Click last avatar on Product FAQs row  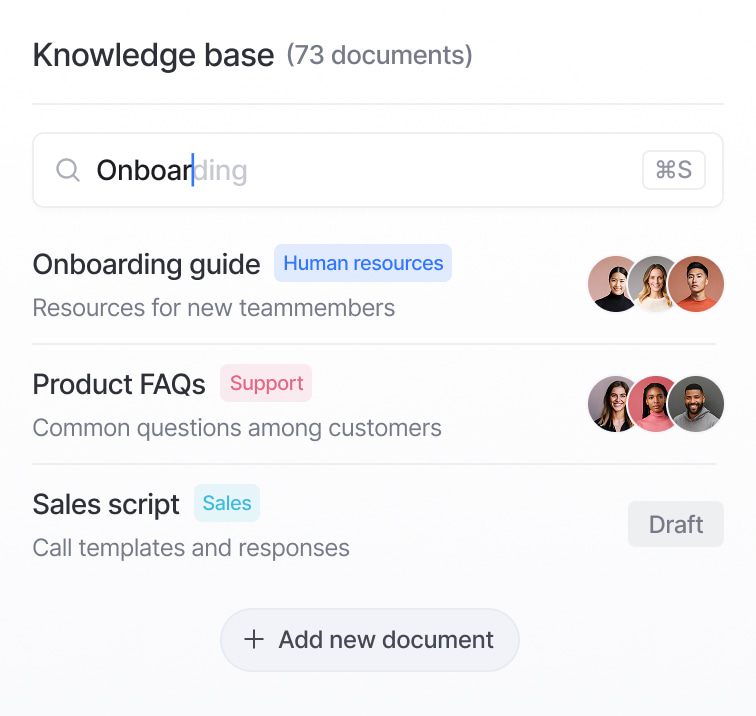point(696,404)
